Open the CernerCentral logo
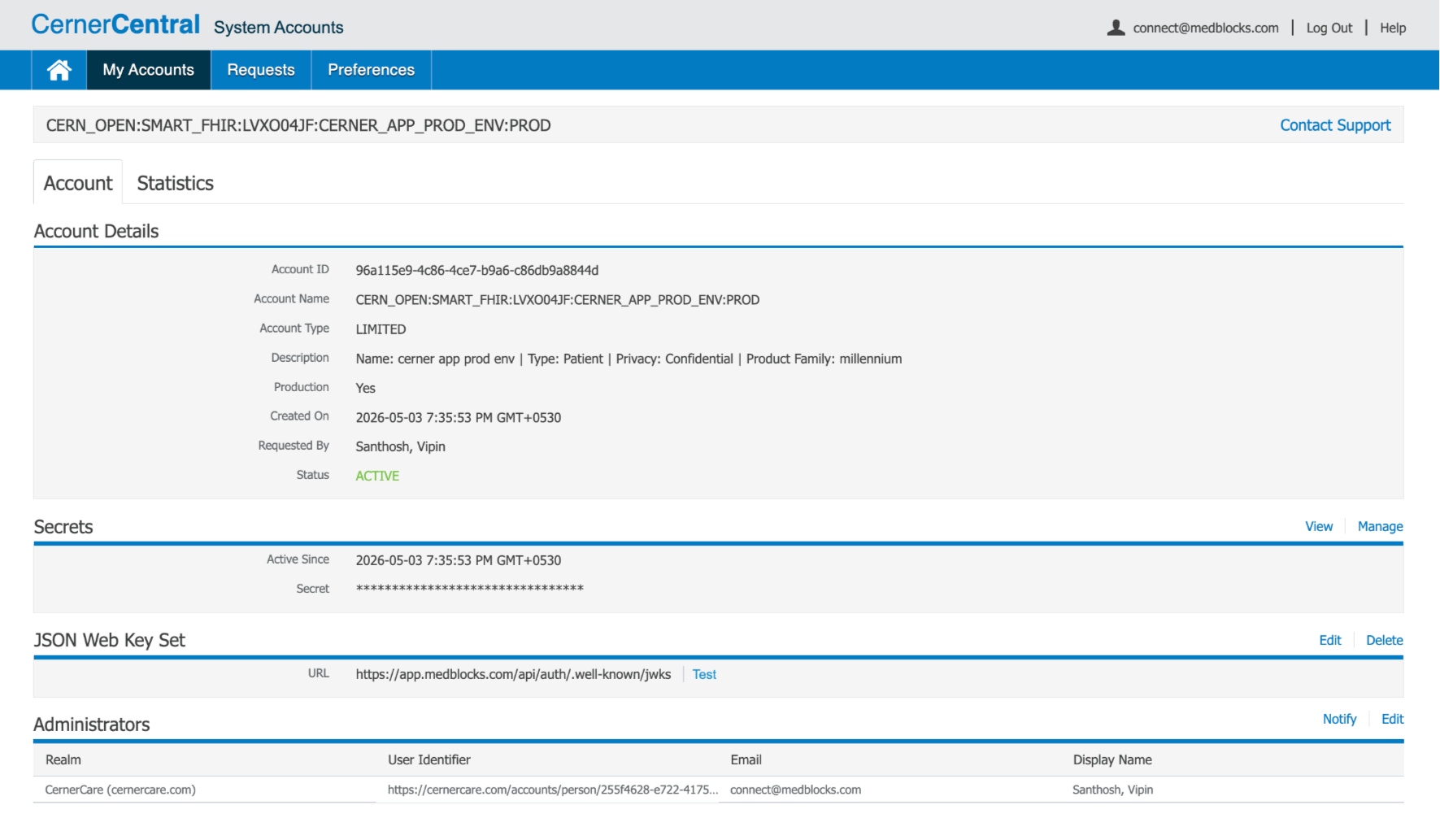The width and height of the screenshot is (1440, 840). [115, 24]
